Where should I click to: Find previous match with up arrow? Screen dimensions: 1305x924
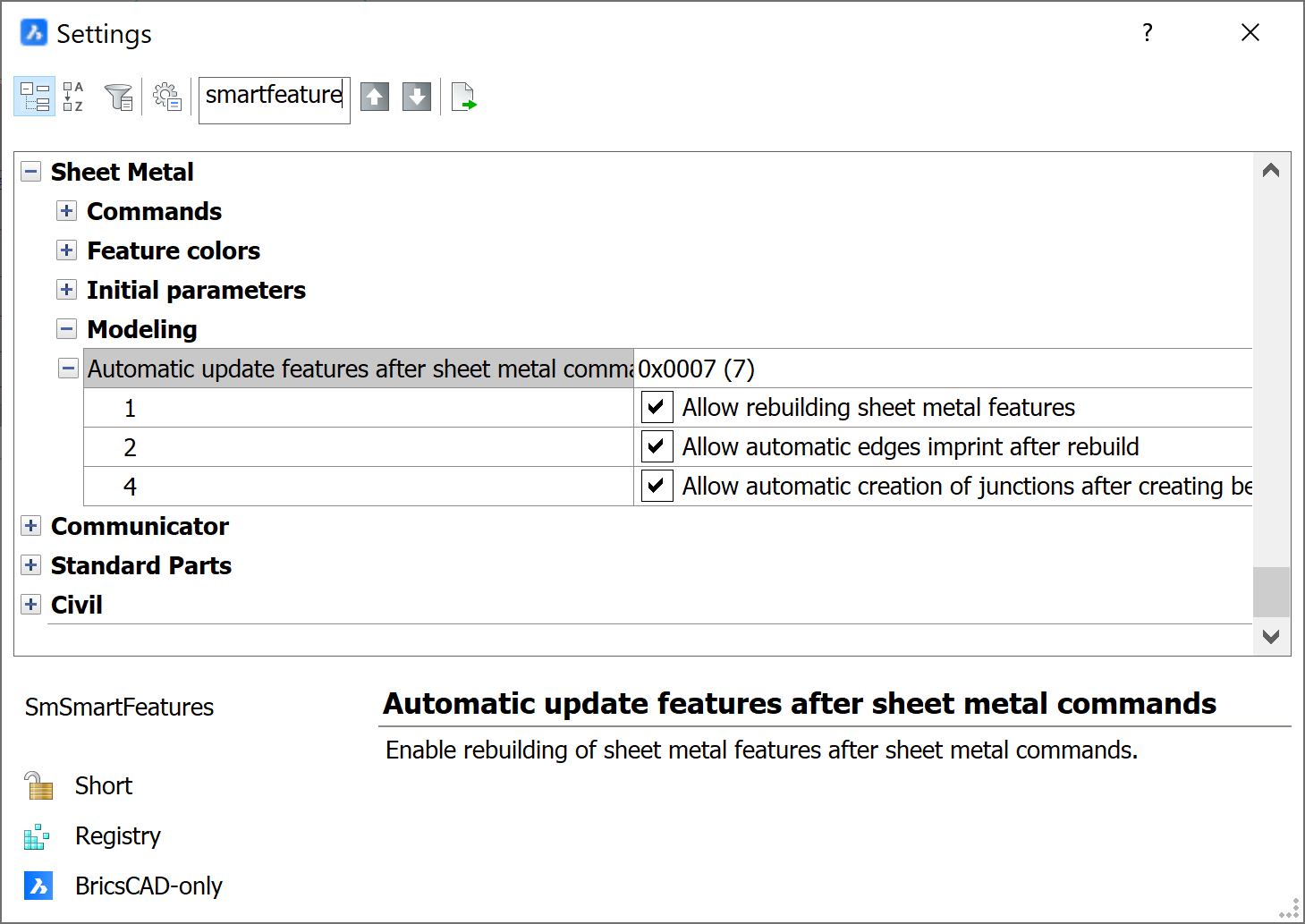[x=375, y=97]
